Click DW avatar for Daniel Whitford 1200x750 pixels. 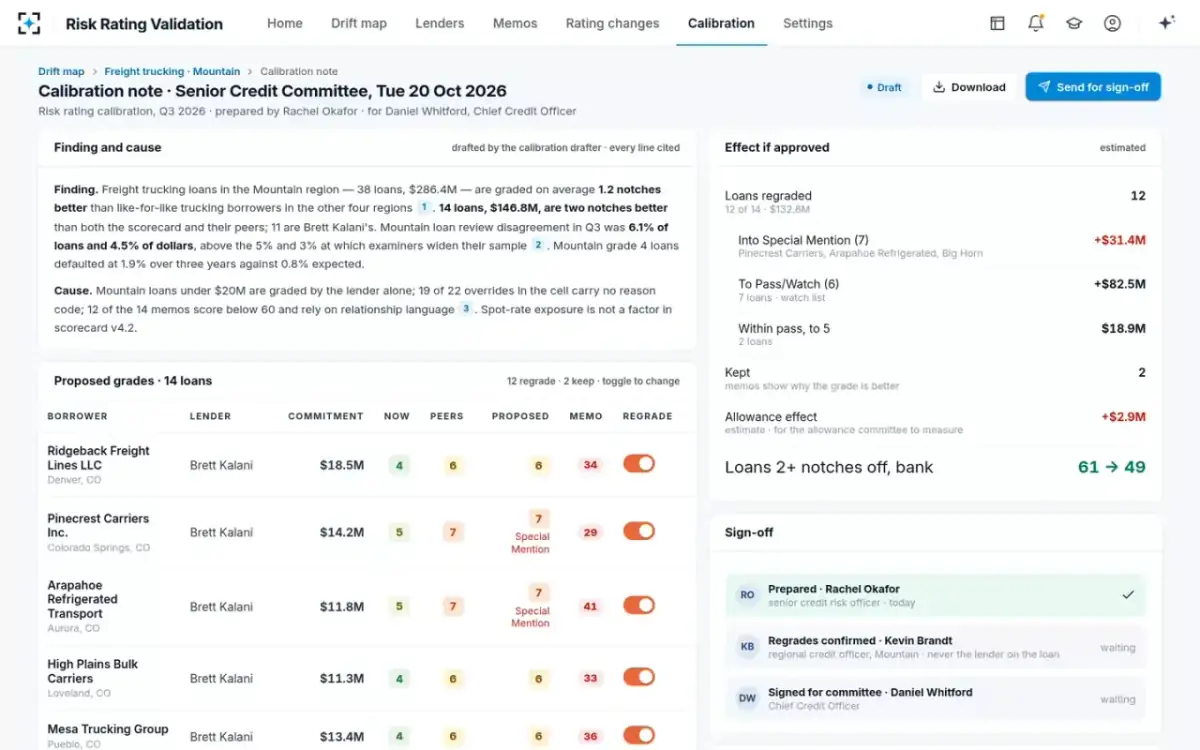point(747,699)
